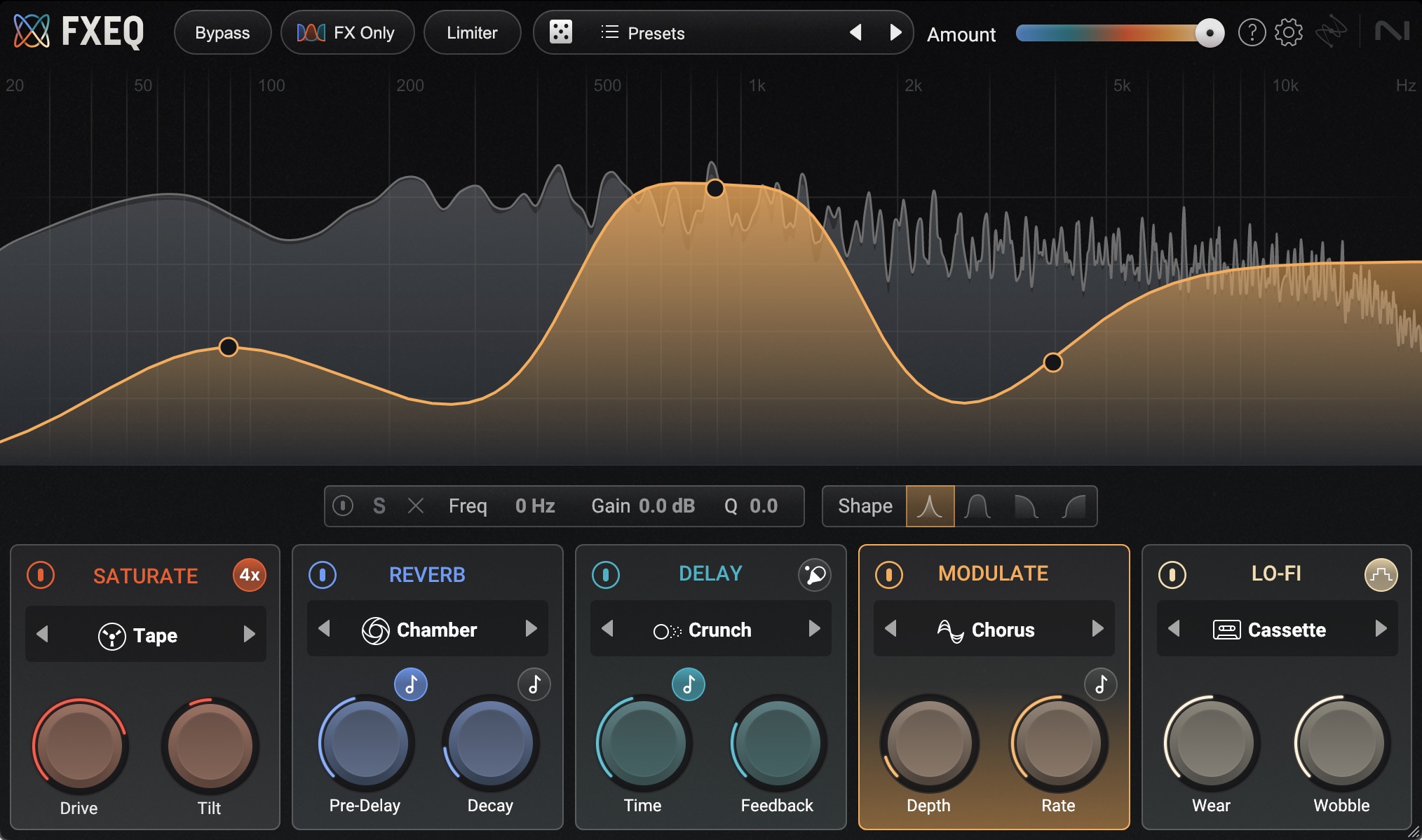Click the bit-crush icon in Lo-Fi header
This screenshot has height=840, width=1422.
(x=1381, y=575)
